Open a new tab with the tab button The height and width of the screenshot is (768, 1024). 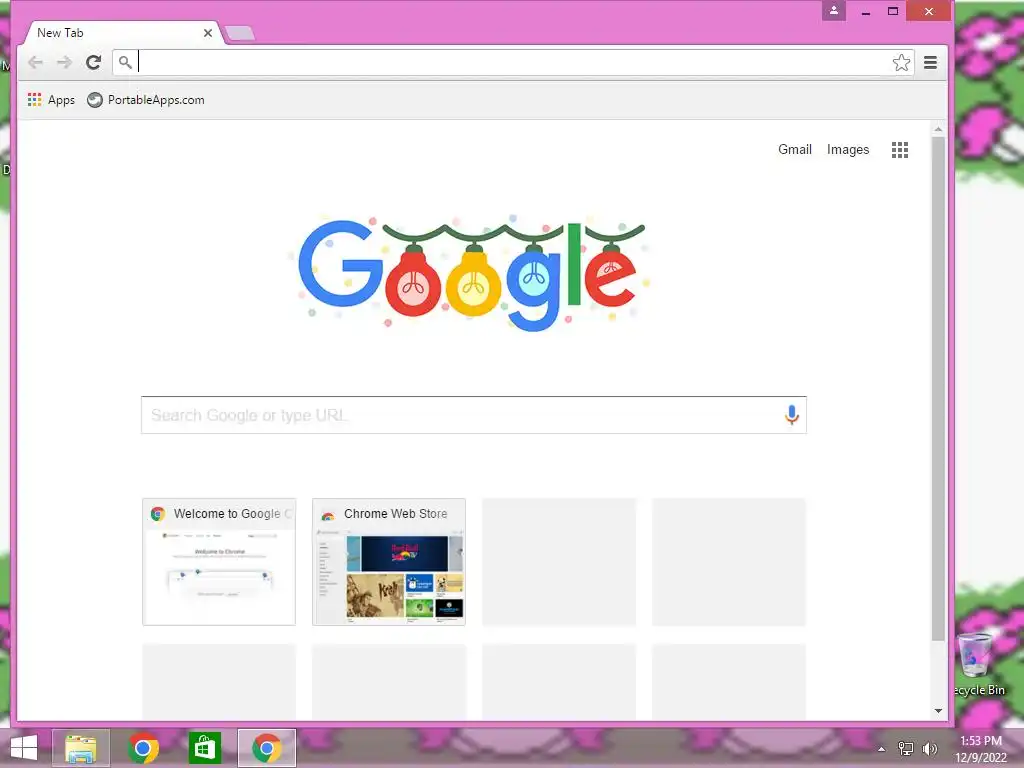[x=240, y=33]
